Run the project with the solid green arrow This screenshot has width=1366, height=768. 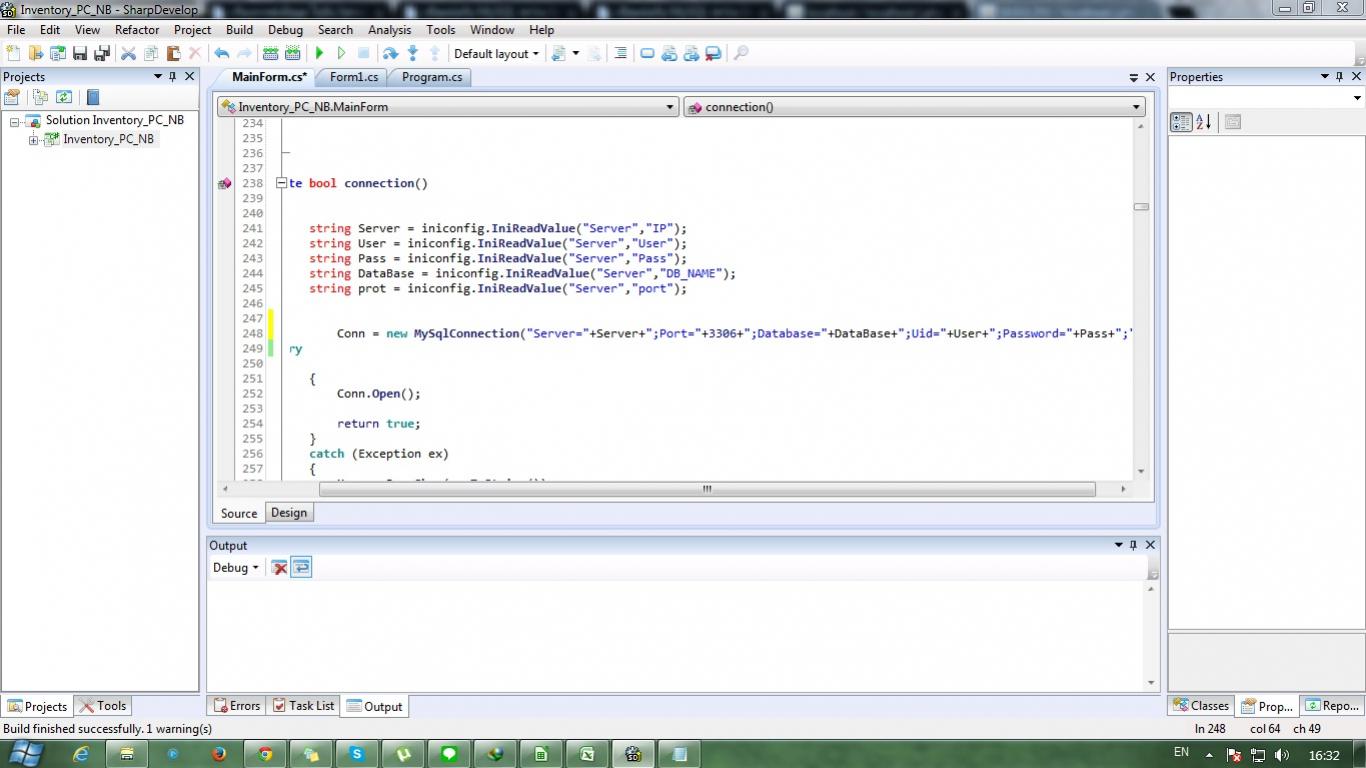tap(319, 53)
